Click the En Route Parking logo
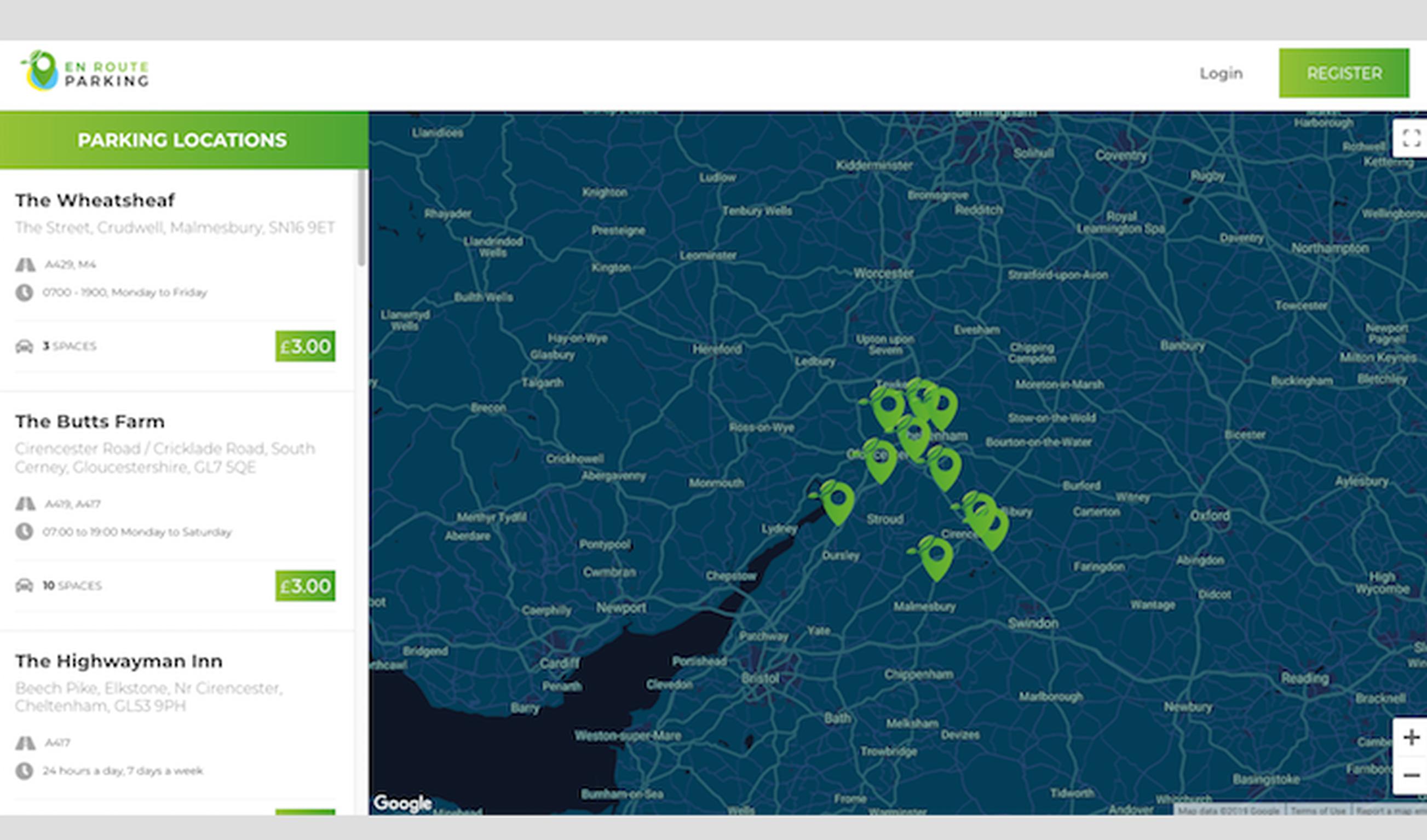 [85, 71]
